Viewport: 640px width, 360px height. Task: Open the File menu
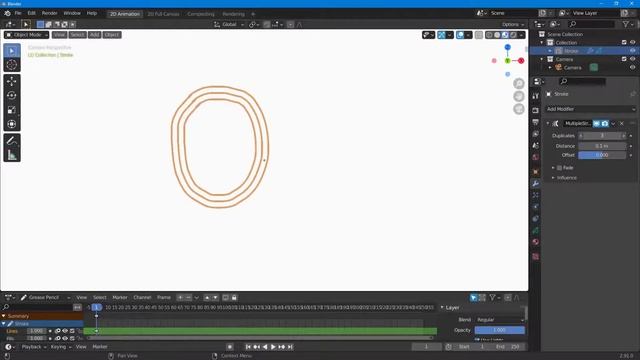click(18, 13)
